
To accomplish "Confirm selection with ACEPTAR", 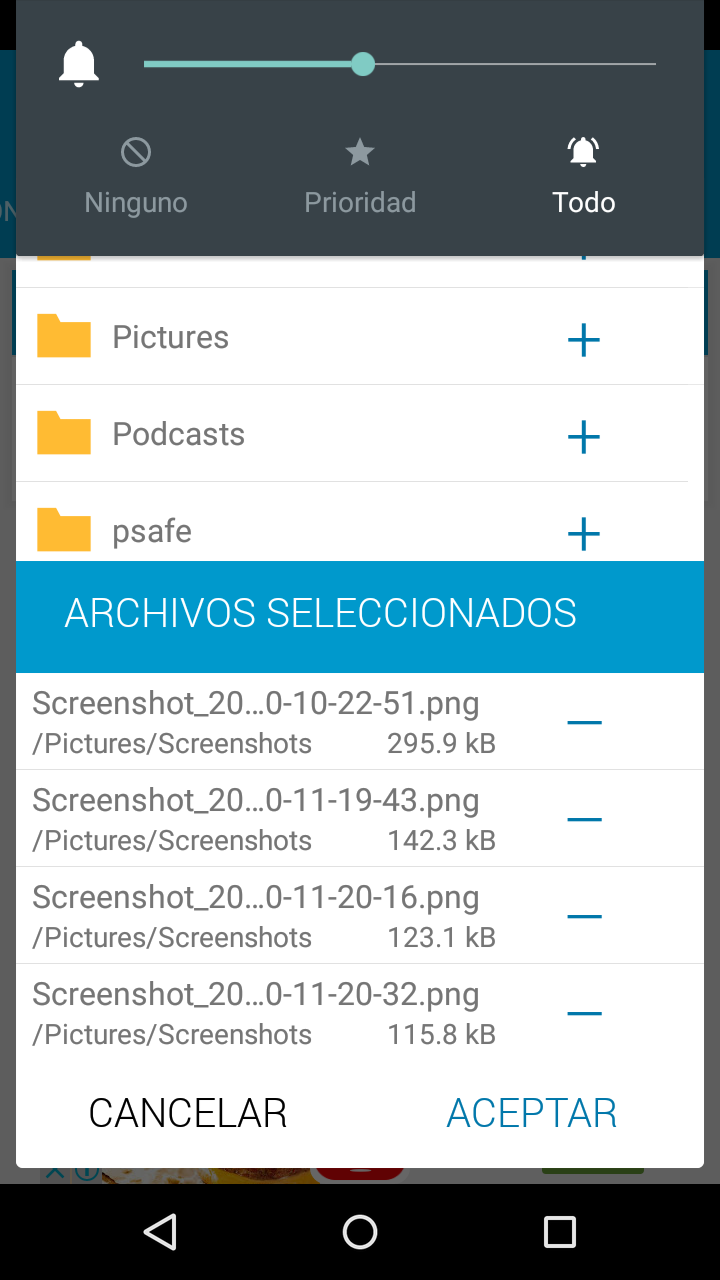I will coord(531,1113).
